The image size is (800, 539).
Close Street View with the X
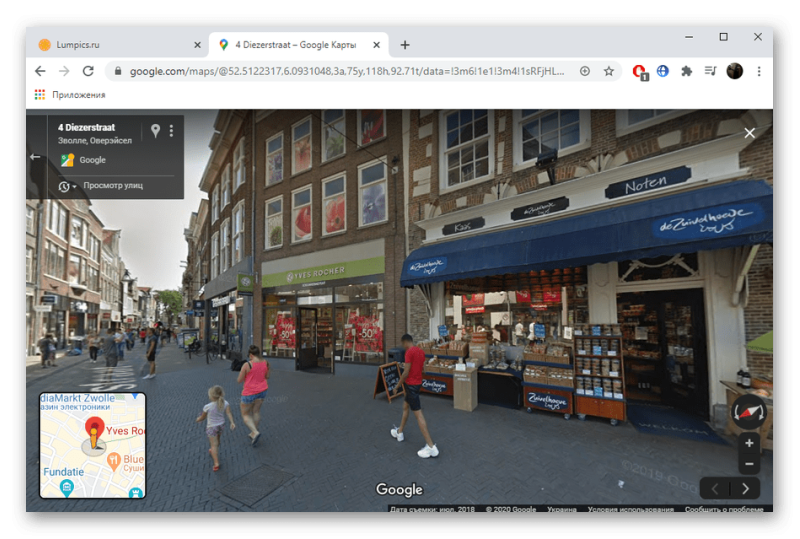(749, 133)
